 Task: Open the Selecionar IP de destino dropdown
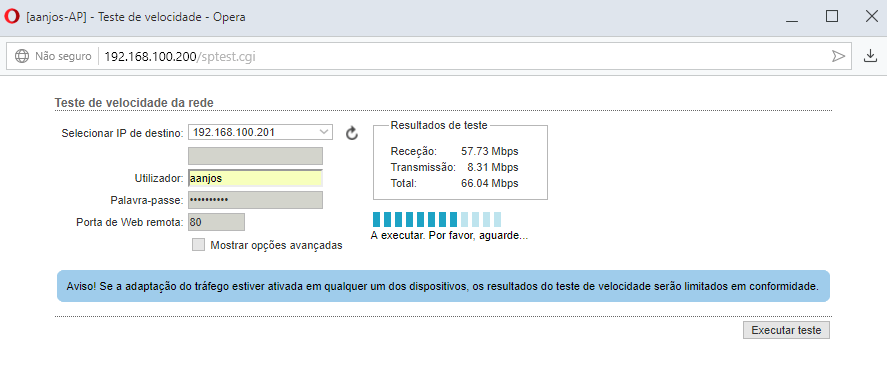tap(260, 132)
